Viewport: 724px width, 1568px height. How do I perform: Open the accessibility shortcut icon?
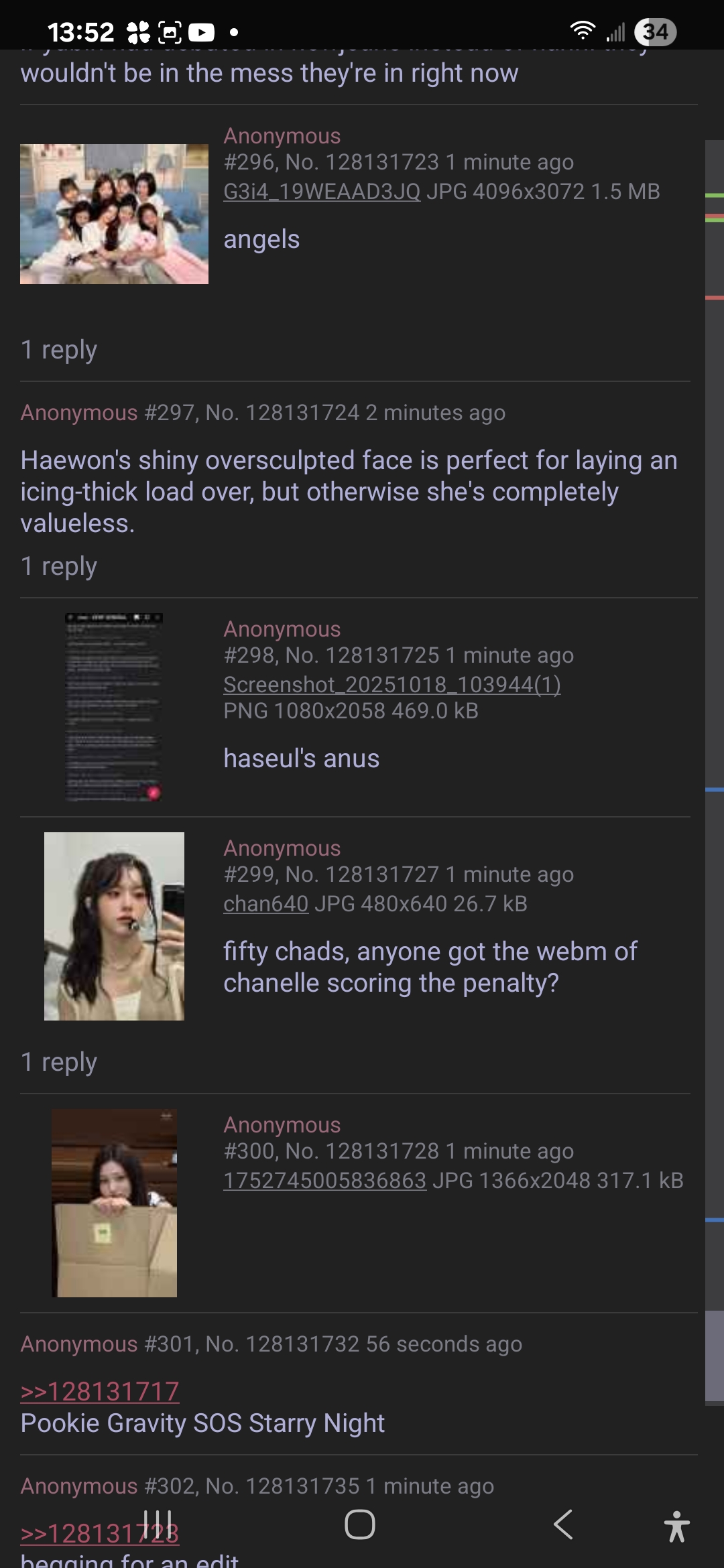point(676,1526)
